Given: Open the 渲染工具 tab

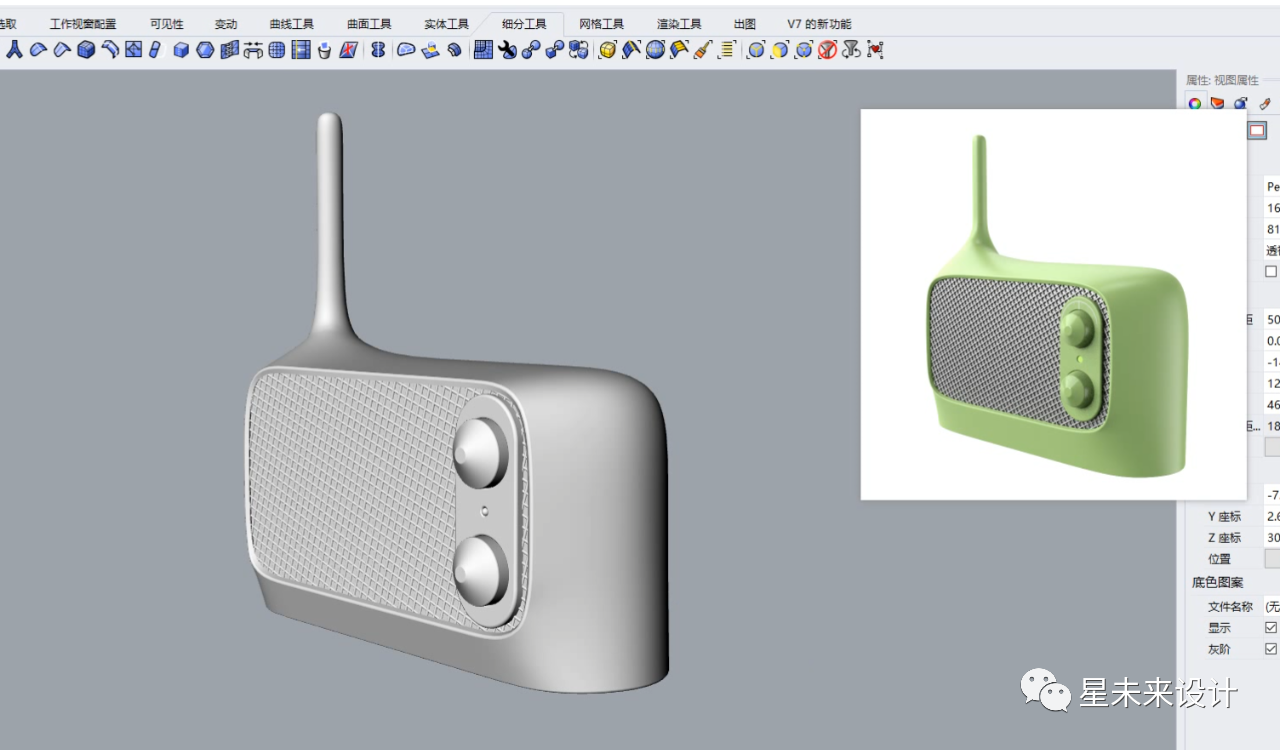Looking at the screenshot, I should 679,24.
